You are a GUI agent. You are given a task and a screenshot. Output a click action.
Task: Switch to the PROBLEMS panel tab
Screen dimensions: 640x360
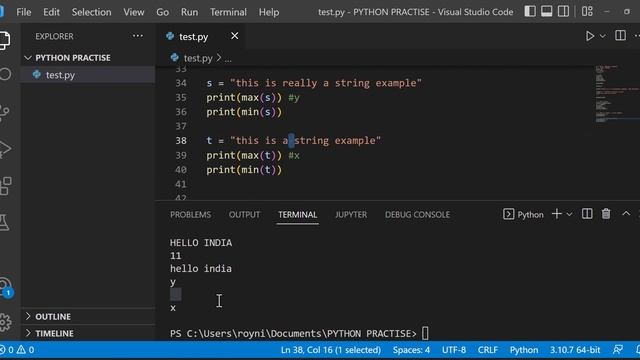[x=191, y=215]
